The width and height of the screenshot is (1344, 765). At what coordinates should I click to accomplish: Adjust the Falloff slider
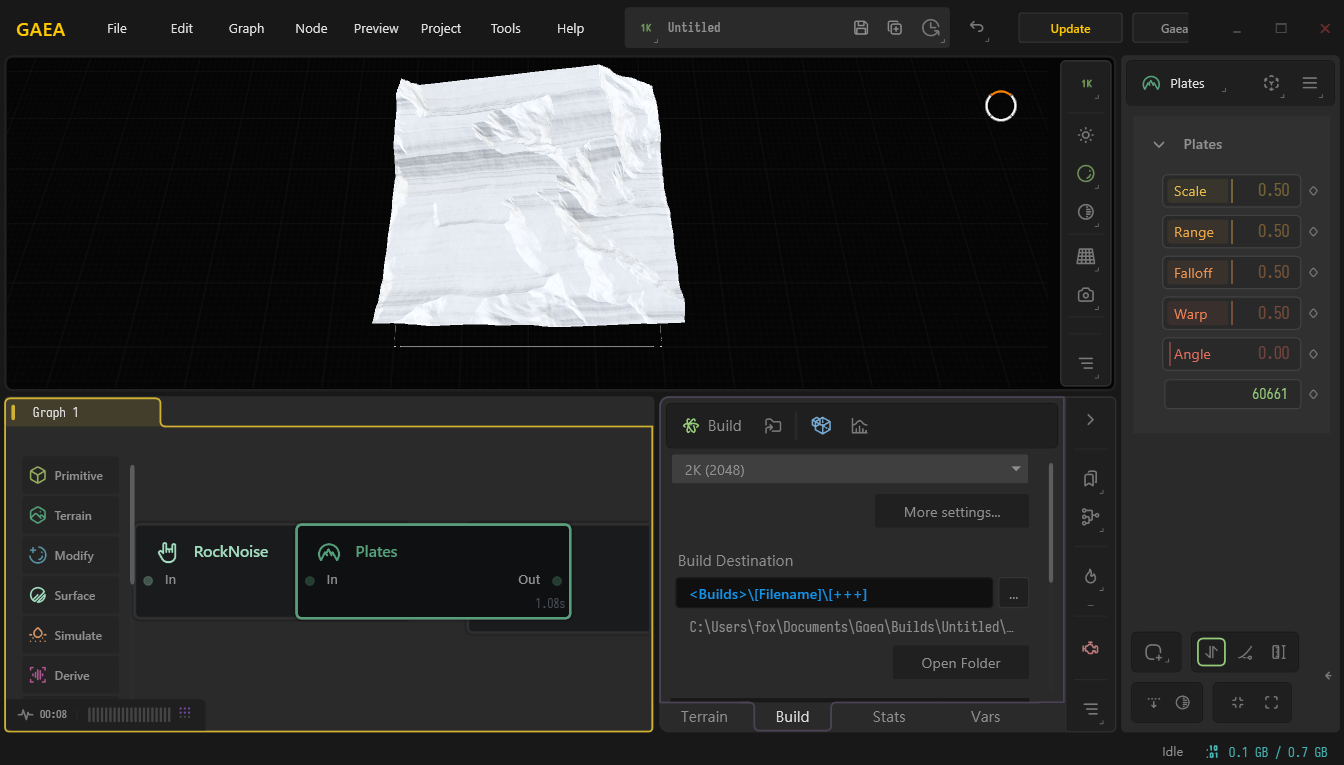coord(1231,273)
